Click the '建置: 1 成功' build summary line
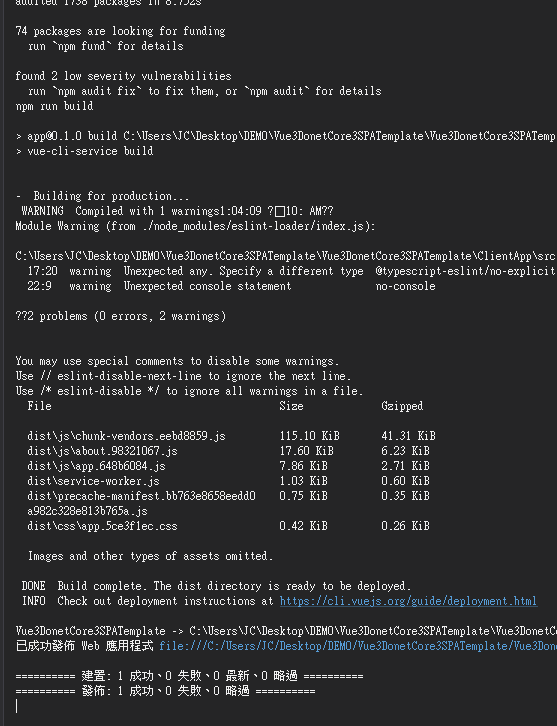The width and height of the screenshot is (557, 726). [189, 676]
